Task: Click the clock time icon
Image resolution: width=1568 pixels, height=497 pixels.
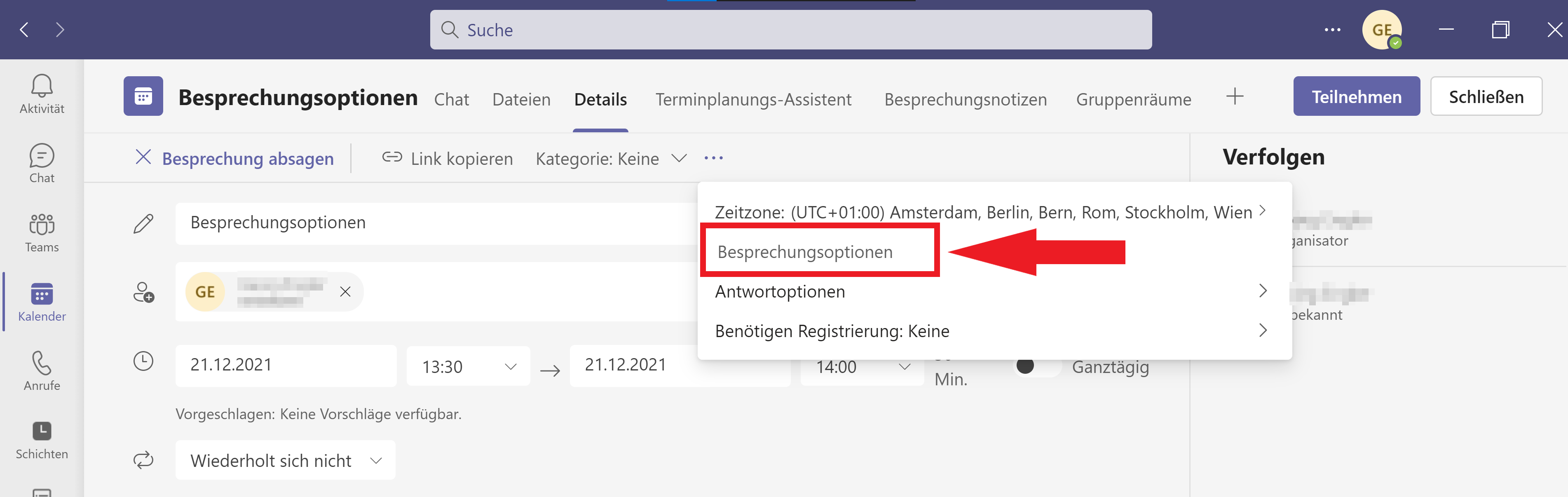Action: pyautogui.click(x=144, y=361)
